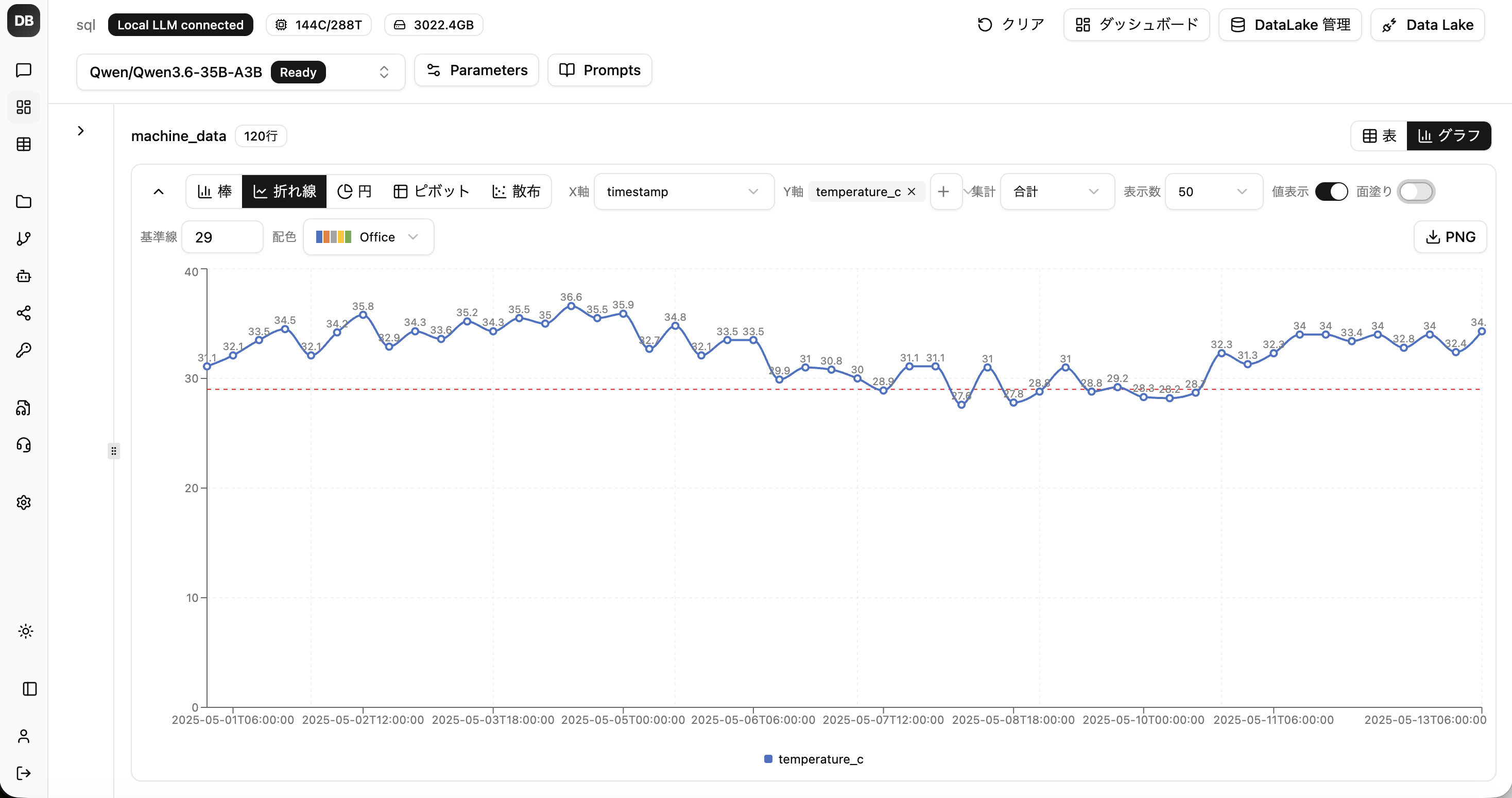
Task: Switch to the グラフ graph view
Action: [x=1449, y=135]
